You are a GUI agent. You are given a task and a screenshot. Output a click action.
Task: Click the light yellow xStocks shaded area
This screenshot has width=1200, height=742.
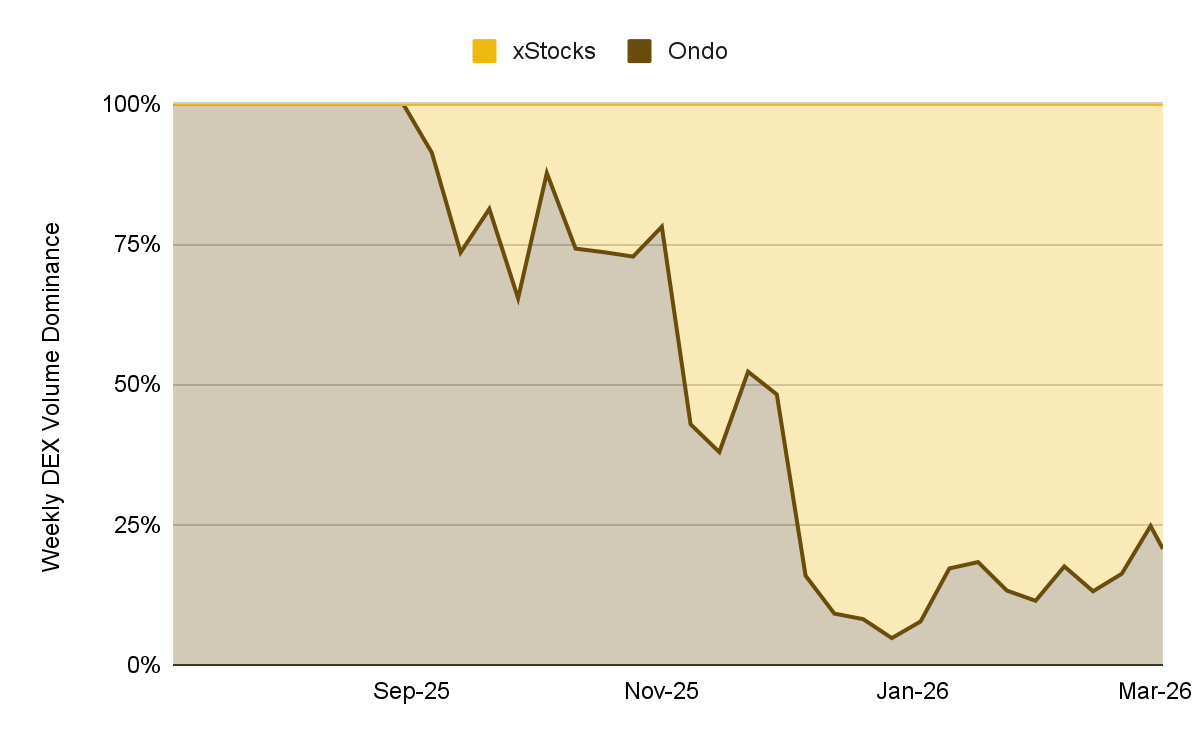(900, 300)
